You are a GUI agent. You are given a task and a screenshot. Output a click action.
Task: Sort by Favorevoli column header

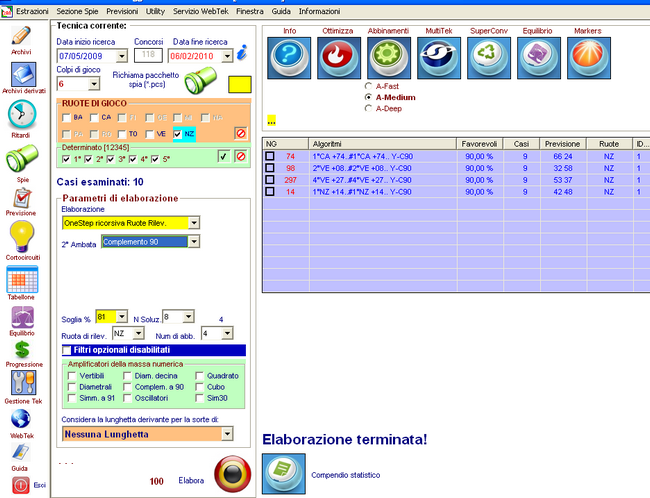tap(479, 144)
